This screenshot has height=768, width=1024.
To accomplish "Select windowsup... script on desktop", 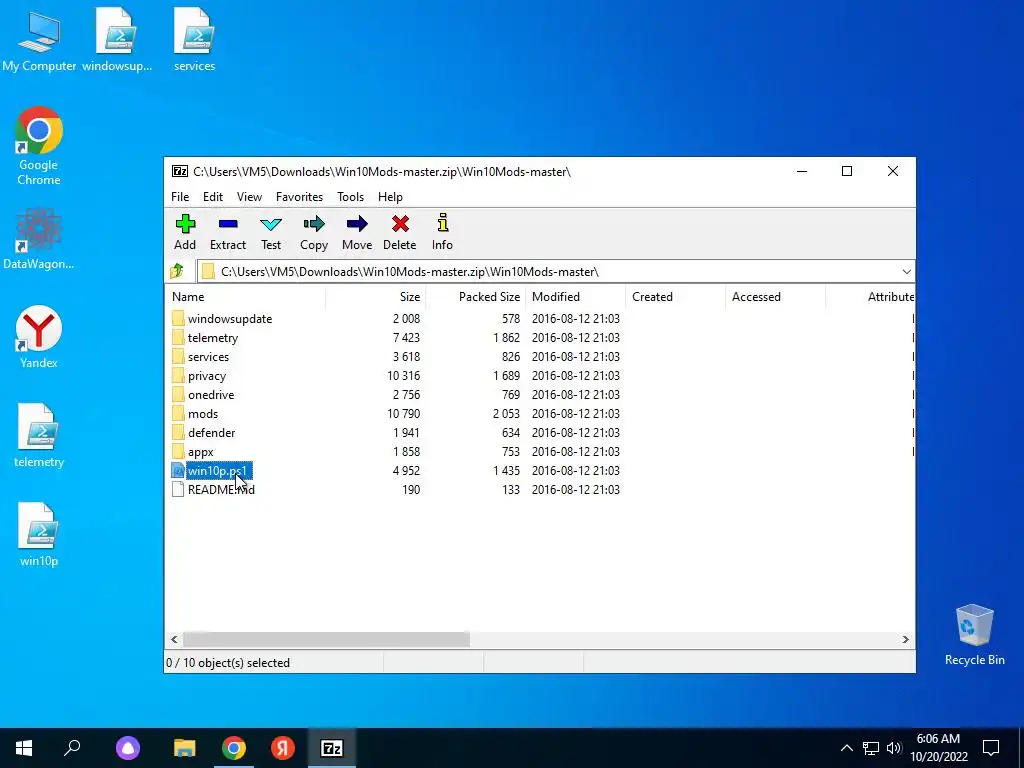I will (x=117, y=40).
